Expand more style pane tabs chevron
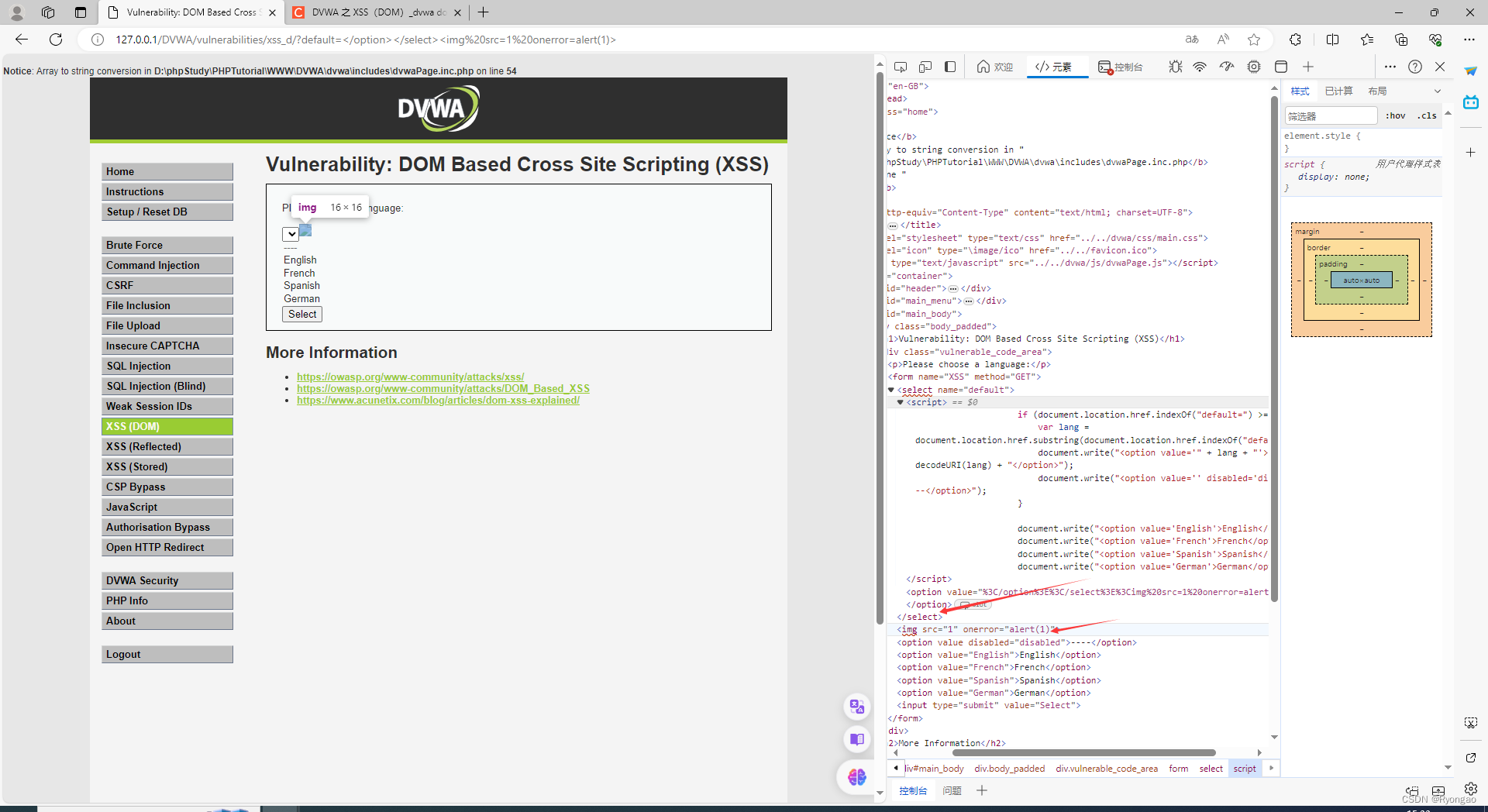1488x812 pixels. coord(1438,91)
